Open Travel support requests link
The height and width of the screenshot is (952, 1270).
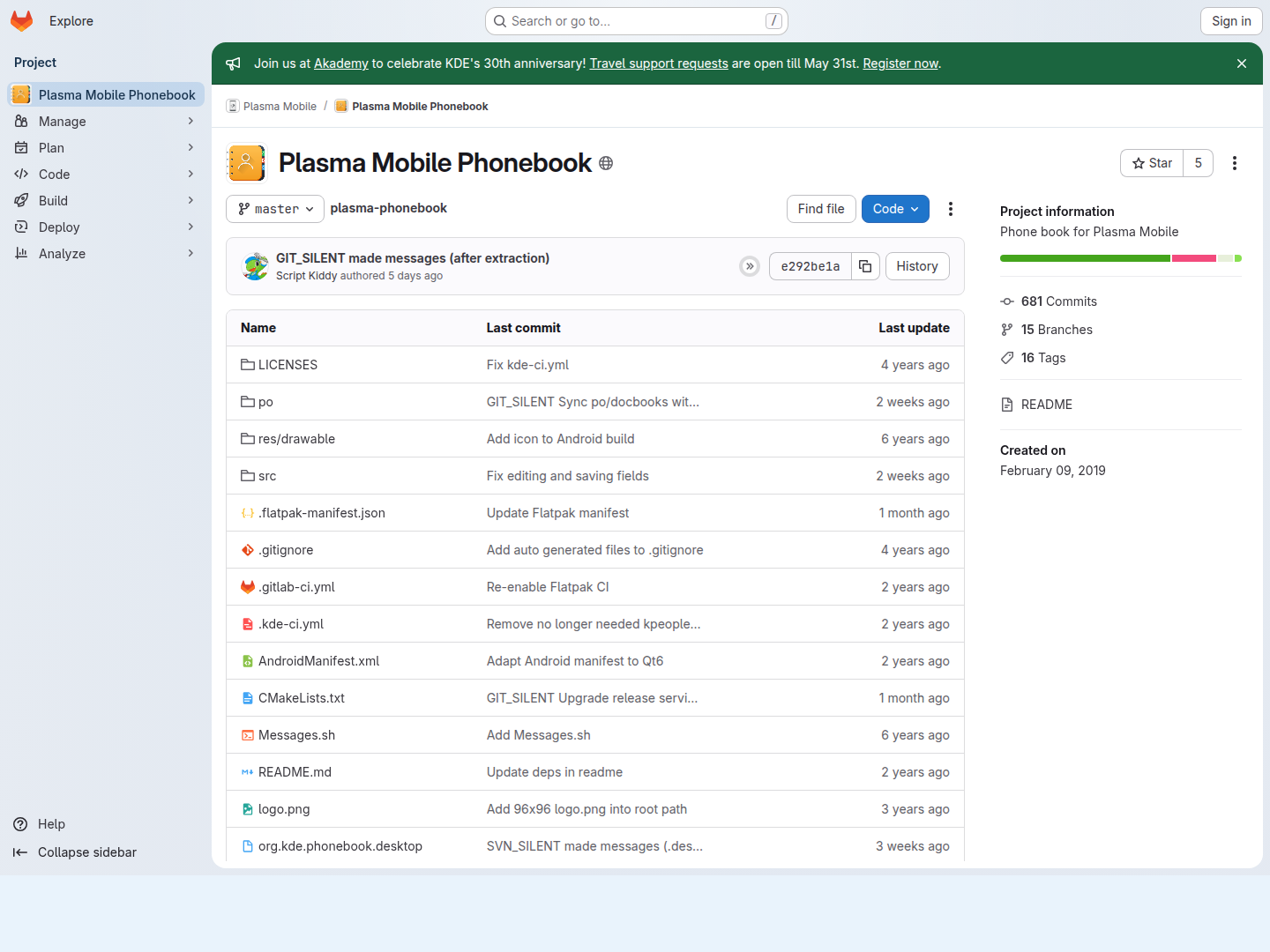click(x=659, y=63)
